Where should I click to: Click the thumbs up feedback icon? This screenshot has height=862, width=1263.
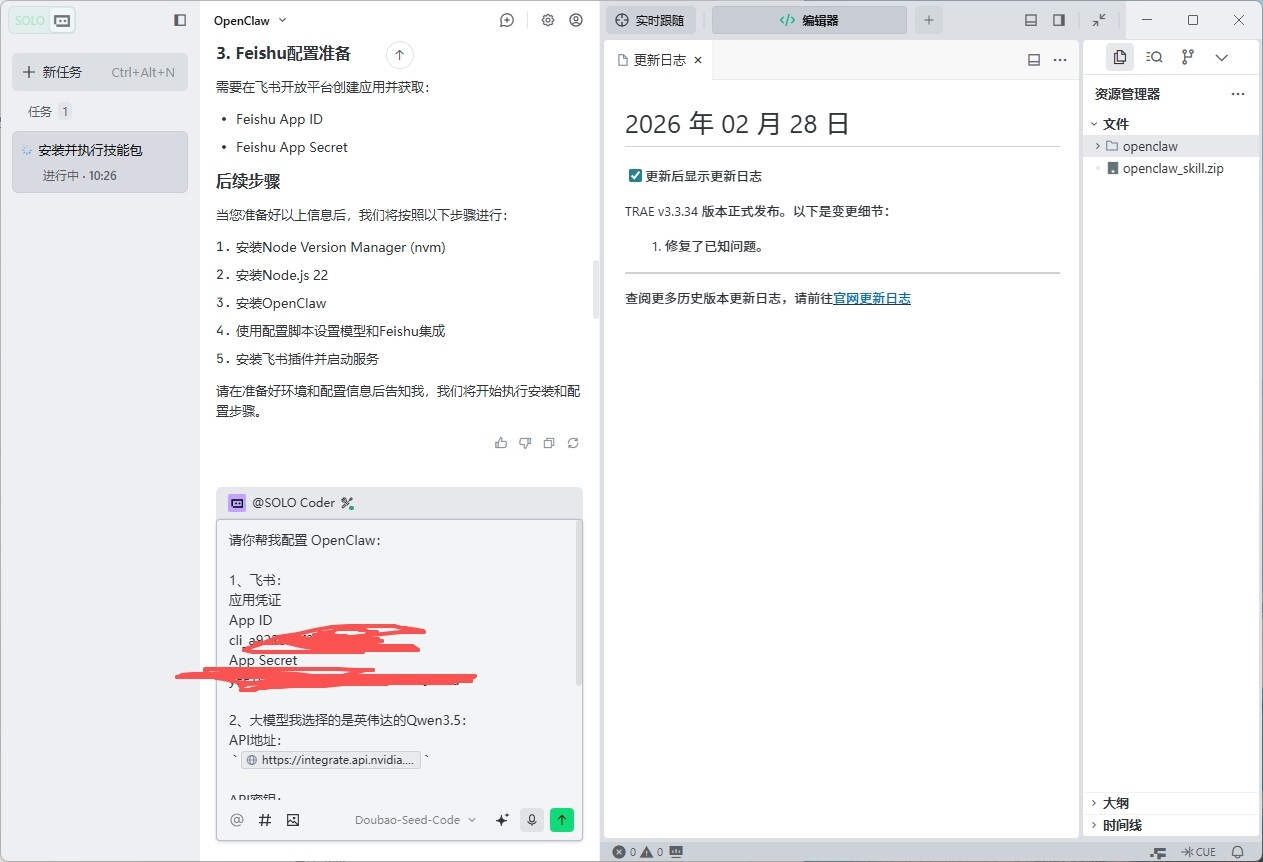point(501,443)
